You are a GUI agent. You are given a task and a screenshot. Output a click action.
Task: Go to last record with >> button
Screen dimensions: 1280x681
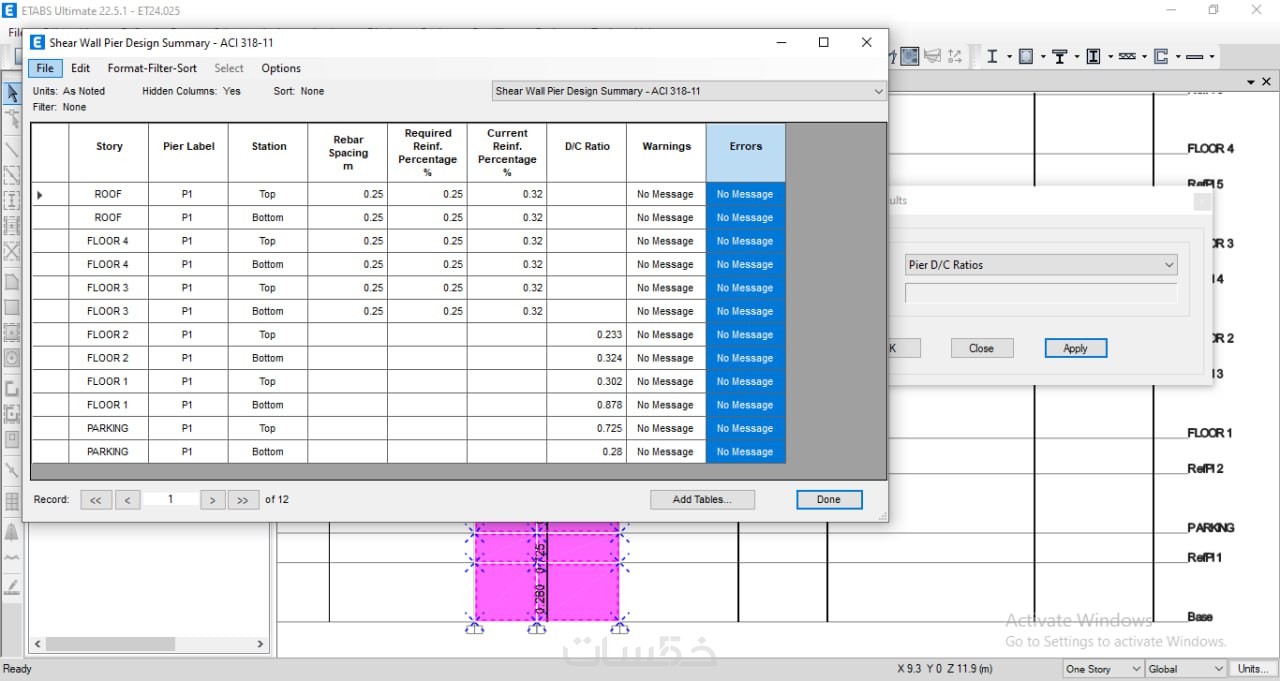[243, 500]
